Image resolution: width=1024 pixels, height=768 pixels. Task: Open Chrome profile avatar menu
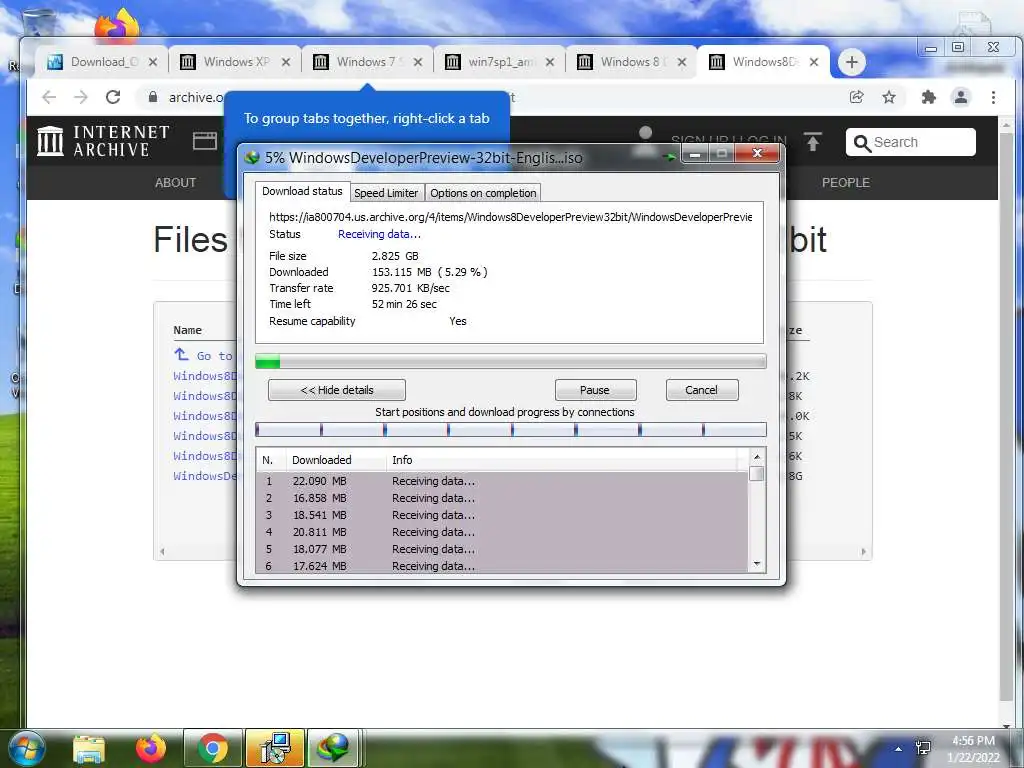coord(961,97)
